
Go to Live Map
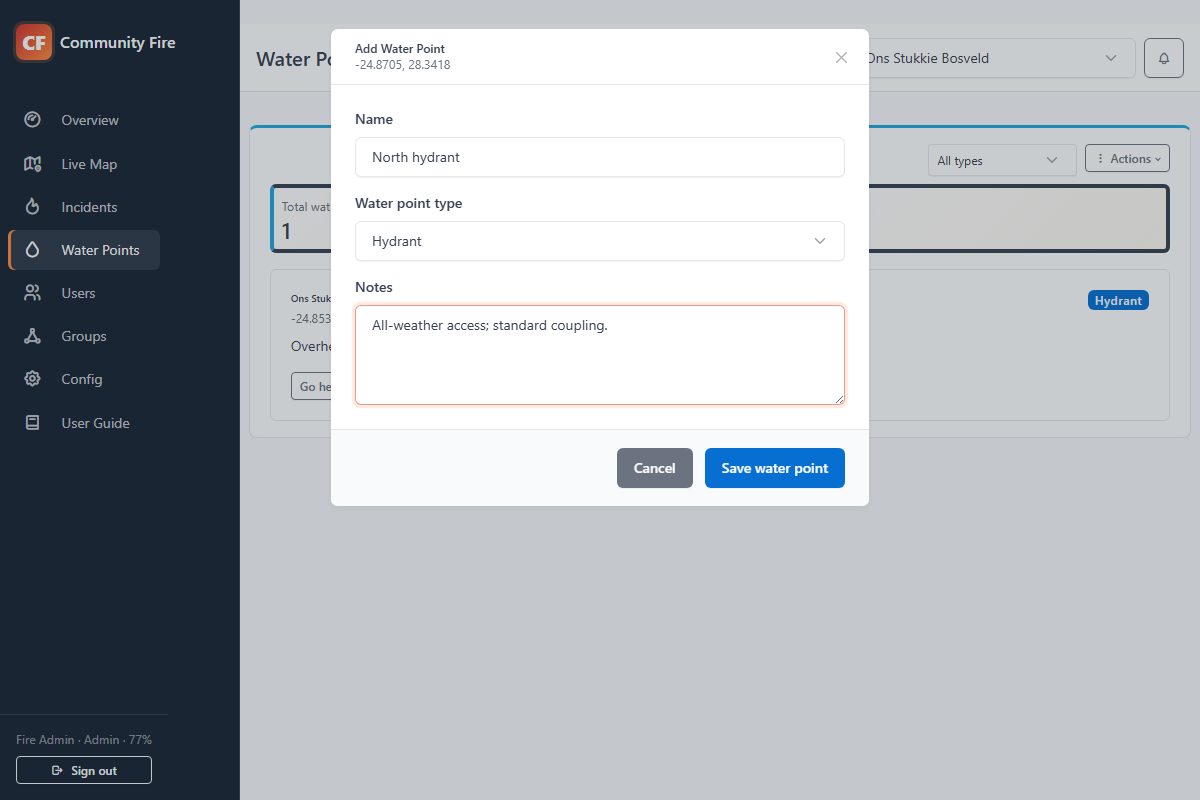tap(84, 164)
